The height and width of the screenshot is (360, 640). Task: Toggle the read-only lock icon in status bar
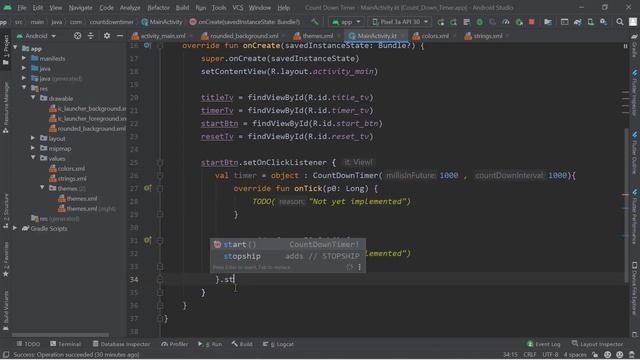(x=596, y=355)
